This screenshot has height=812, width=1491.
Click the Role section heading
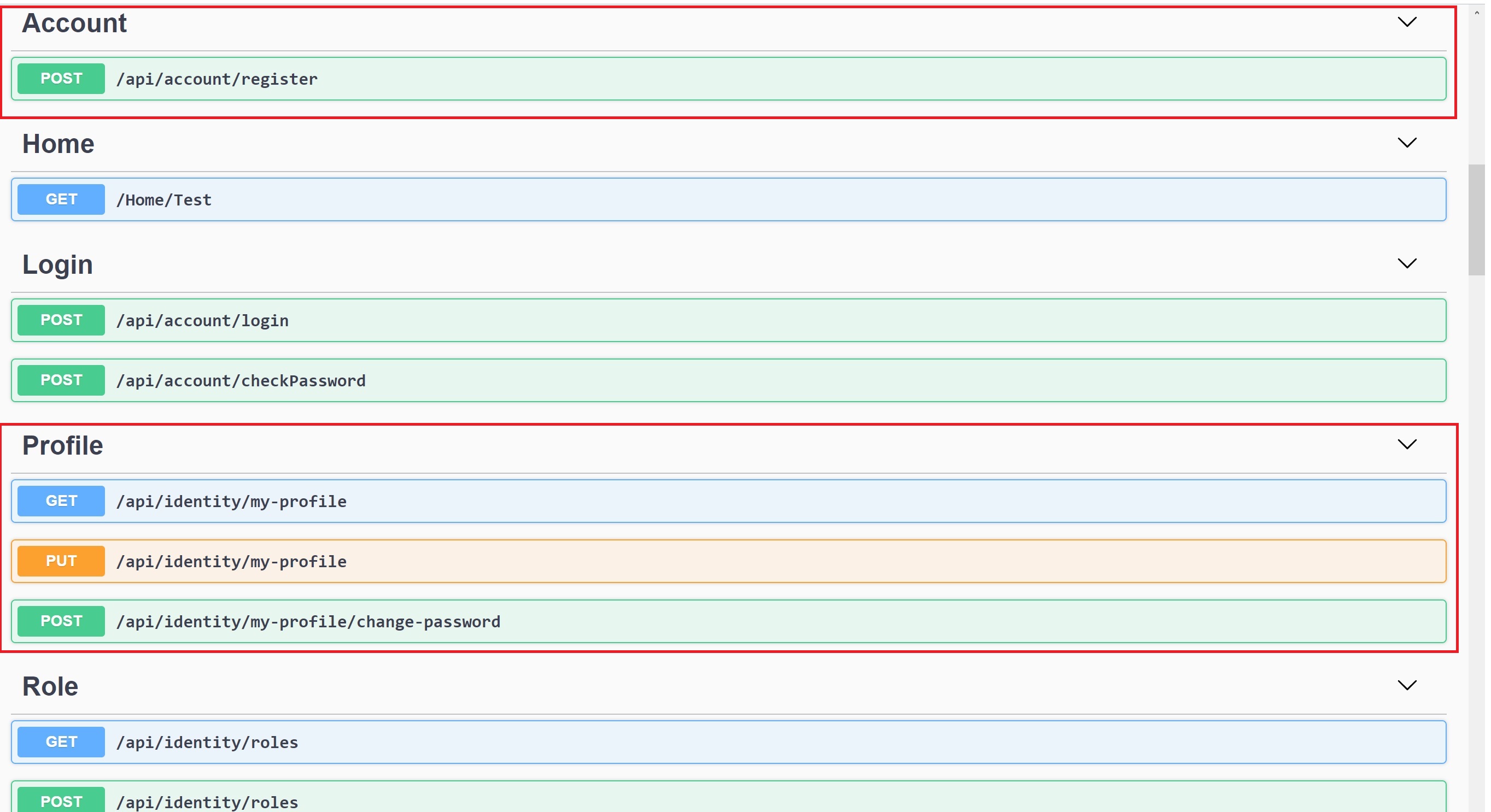(x=50, y=685)
